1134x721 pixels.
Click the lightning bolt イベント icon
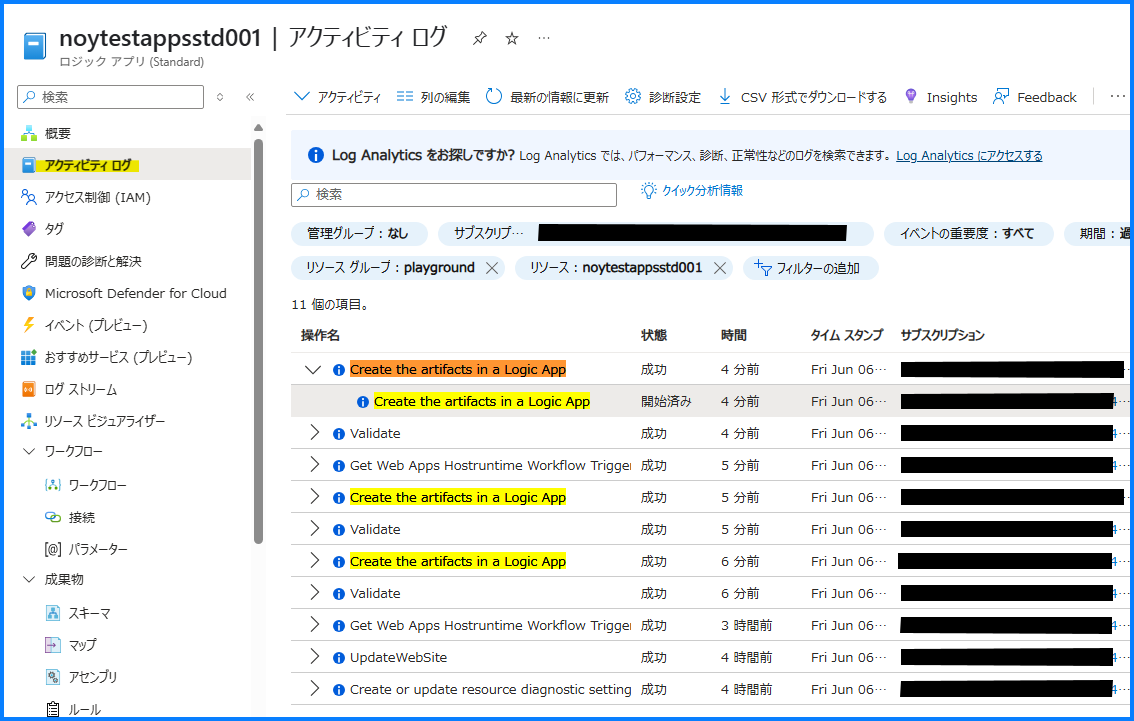[29, 325]
